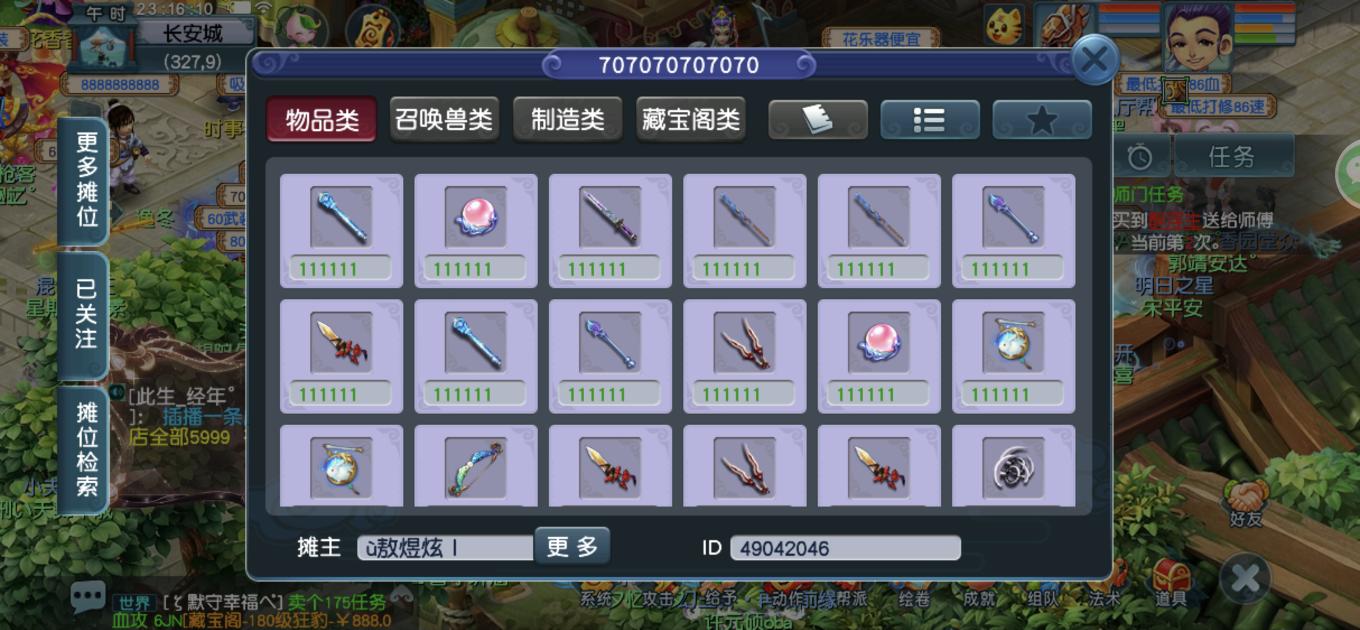Open the 好友 friends handshake icon
Viewport: 1360px width, 630px height.
pos(1246,502)
